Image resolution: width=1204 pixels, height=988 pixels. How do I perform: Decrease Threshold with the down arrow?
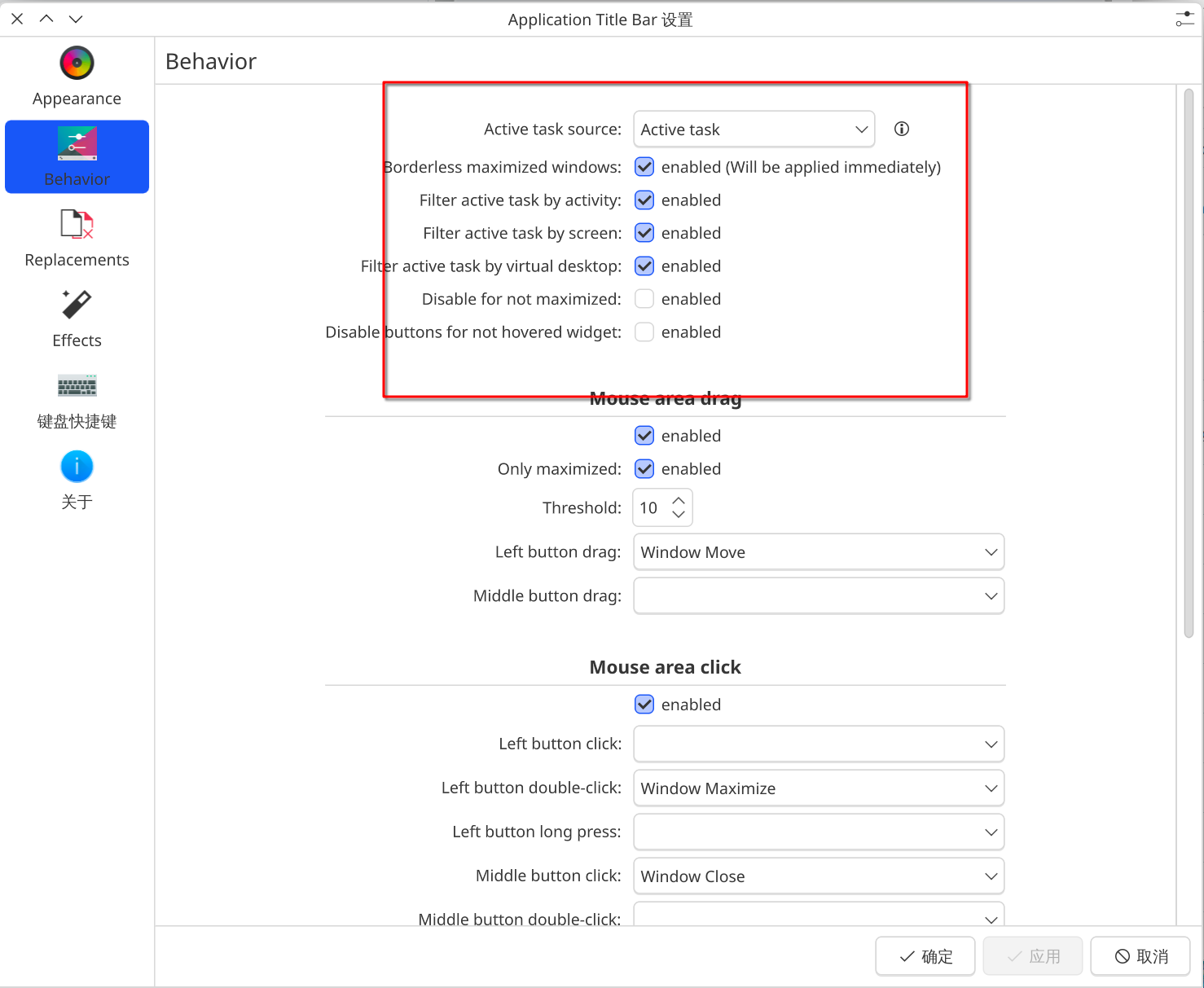click(x=679, y=515)
